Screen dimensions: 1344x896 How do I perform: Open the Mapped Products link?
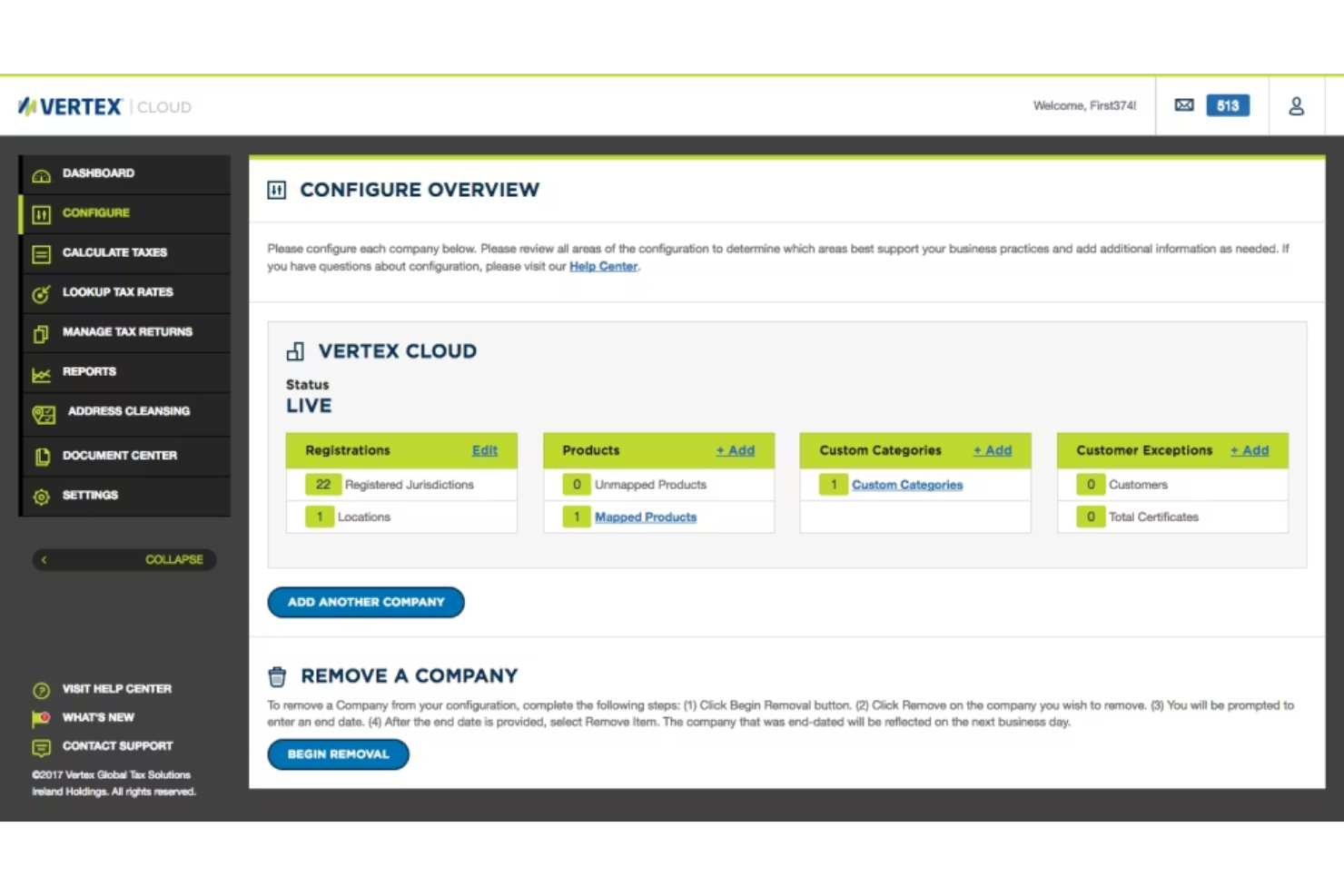tap(646, 517)
